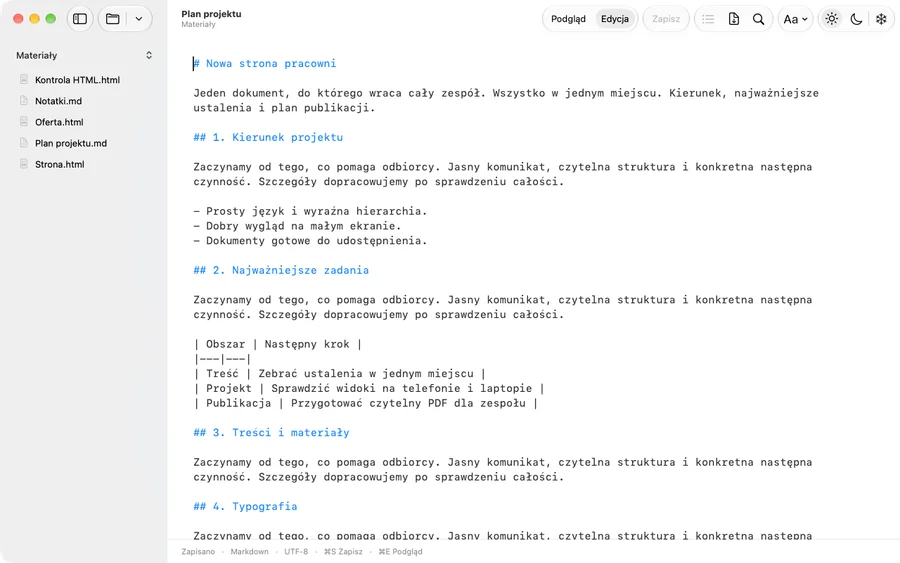Viewport: 900px width, 563px height.
Task: Open the Aa font settings dropdown
Action: coord(796,19)
